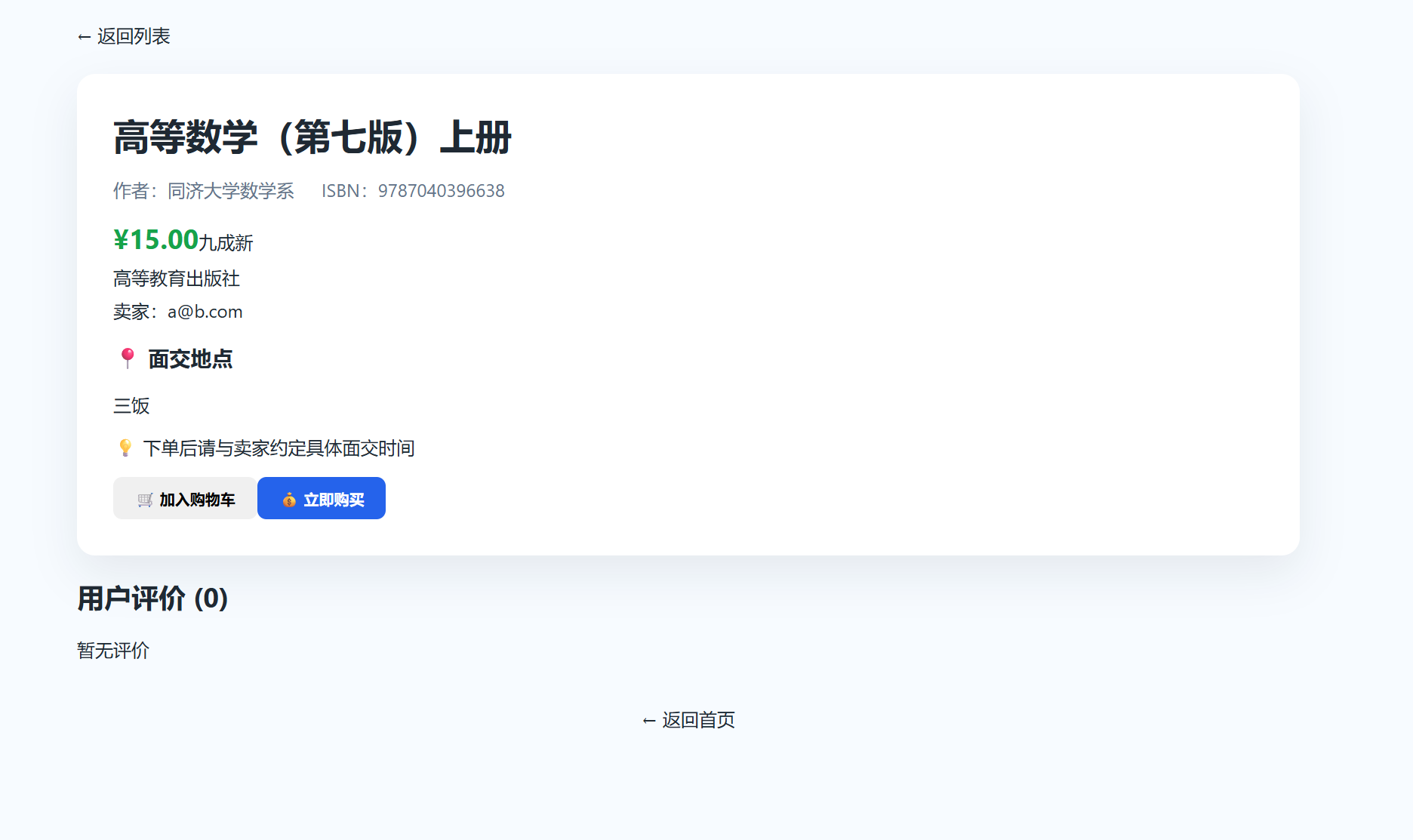This screenshot has height=840, width=1413.
Task: Click the 暂无评价 text
Action: pos(112,650)
